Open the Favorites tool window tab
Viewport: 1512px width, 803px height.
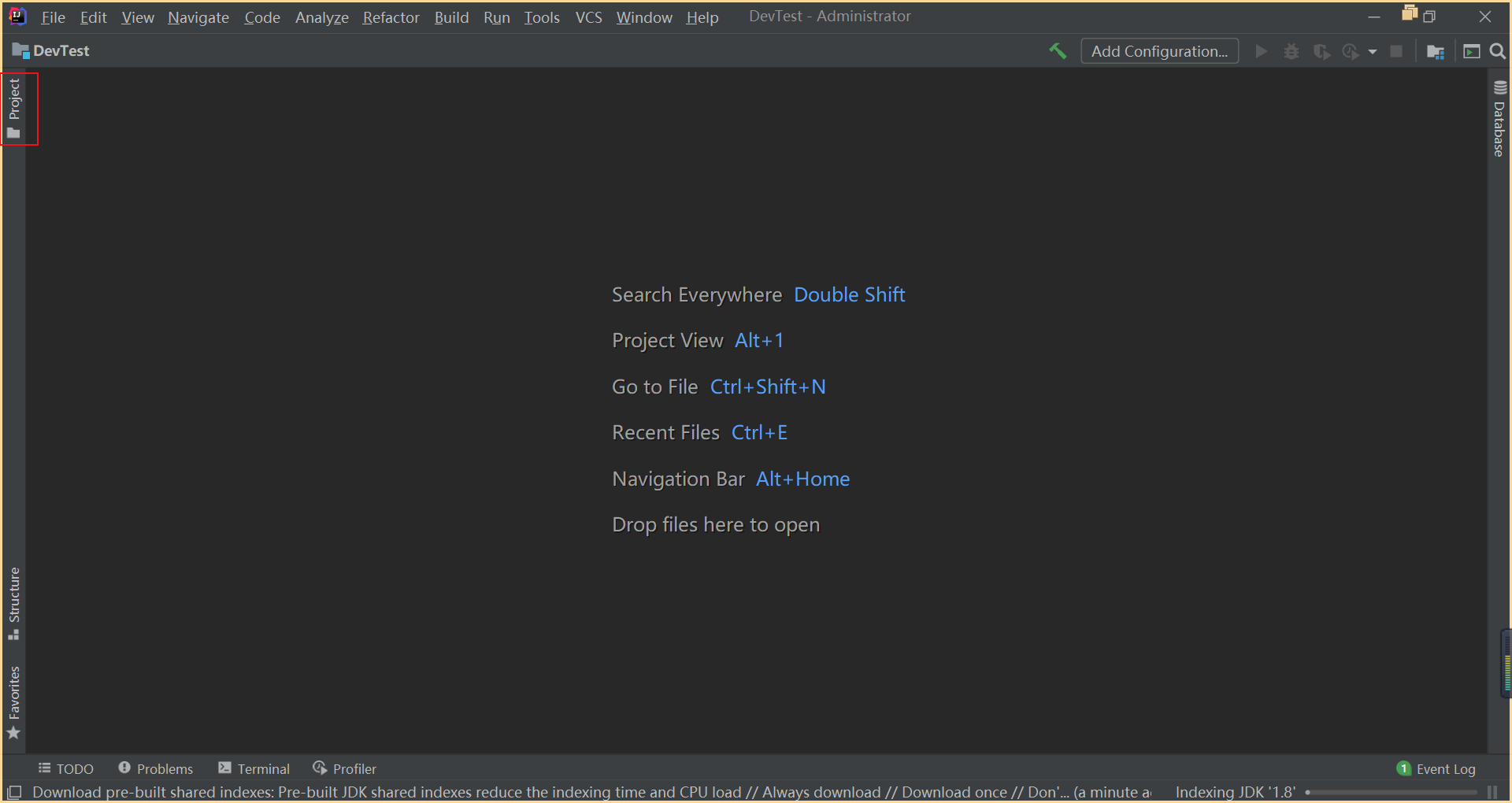coord(14,702)
